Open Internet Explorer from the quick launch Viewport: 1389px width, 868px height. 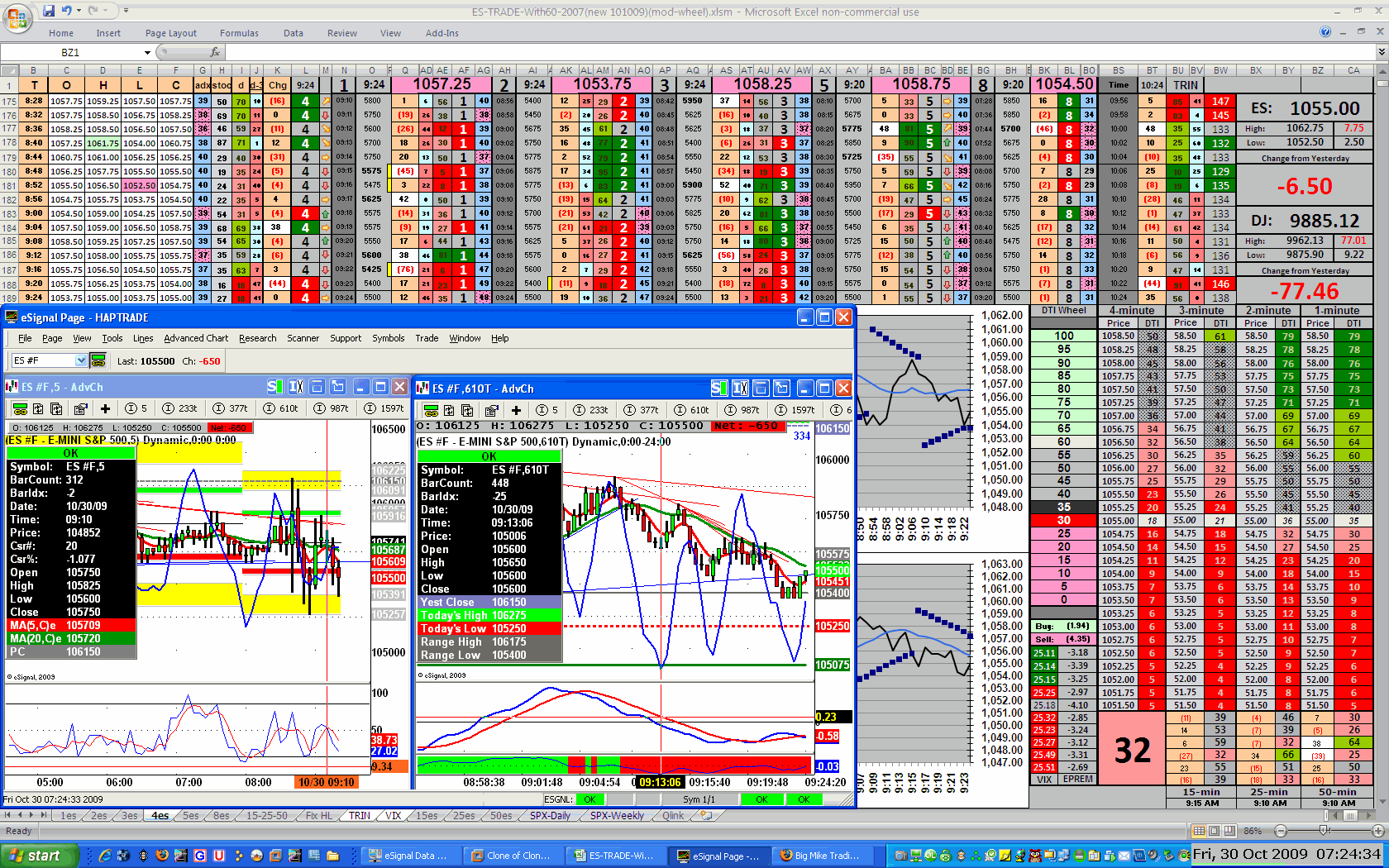(x=105, y=856)
